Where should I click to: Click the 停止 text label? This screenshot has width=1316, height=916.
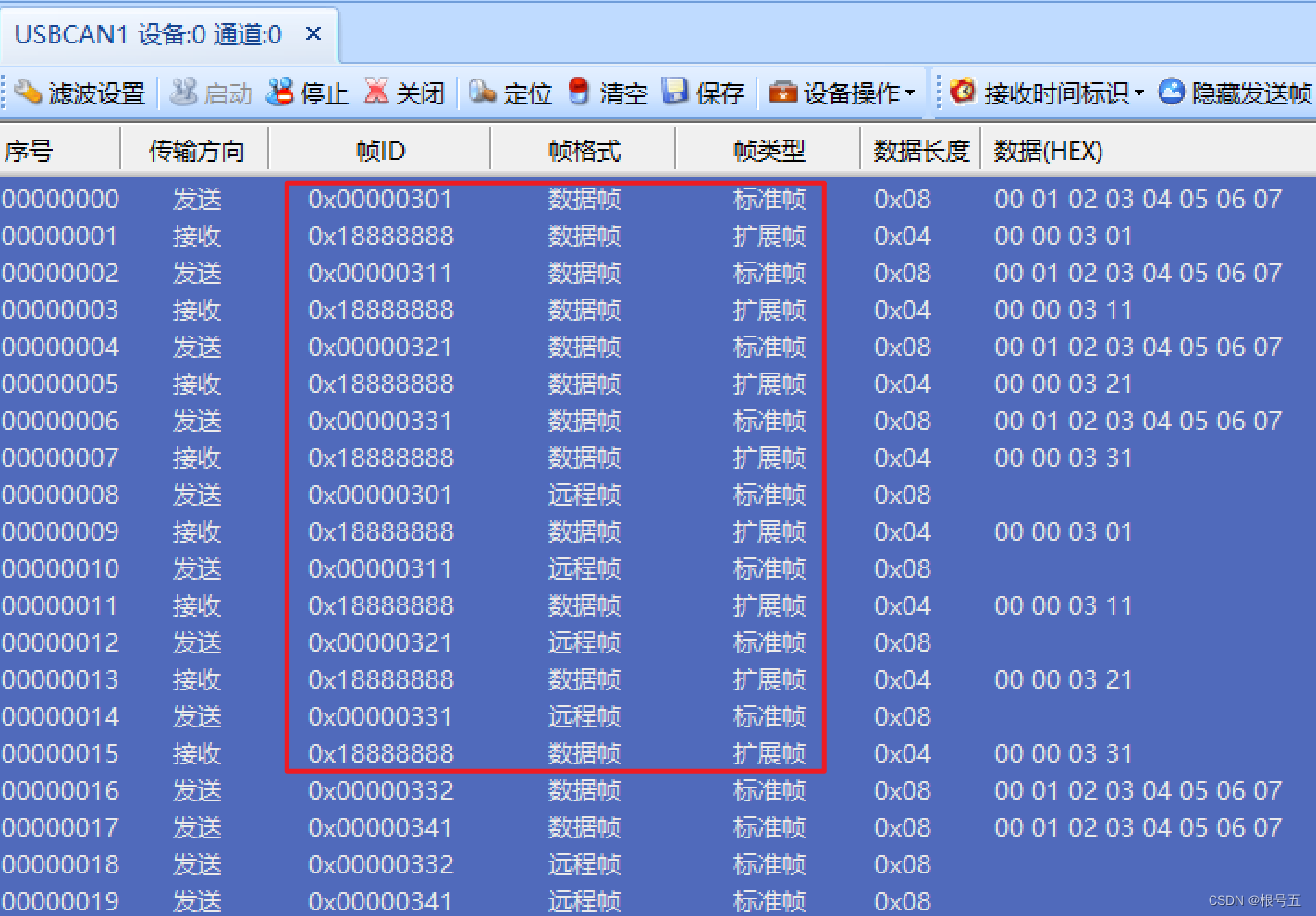325,93
